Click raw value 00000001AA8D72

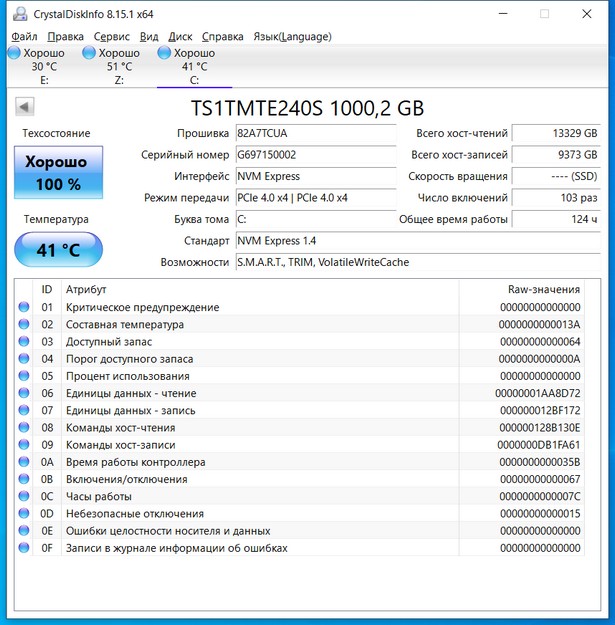click(538, 393)
